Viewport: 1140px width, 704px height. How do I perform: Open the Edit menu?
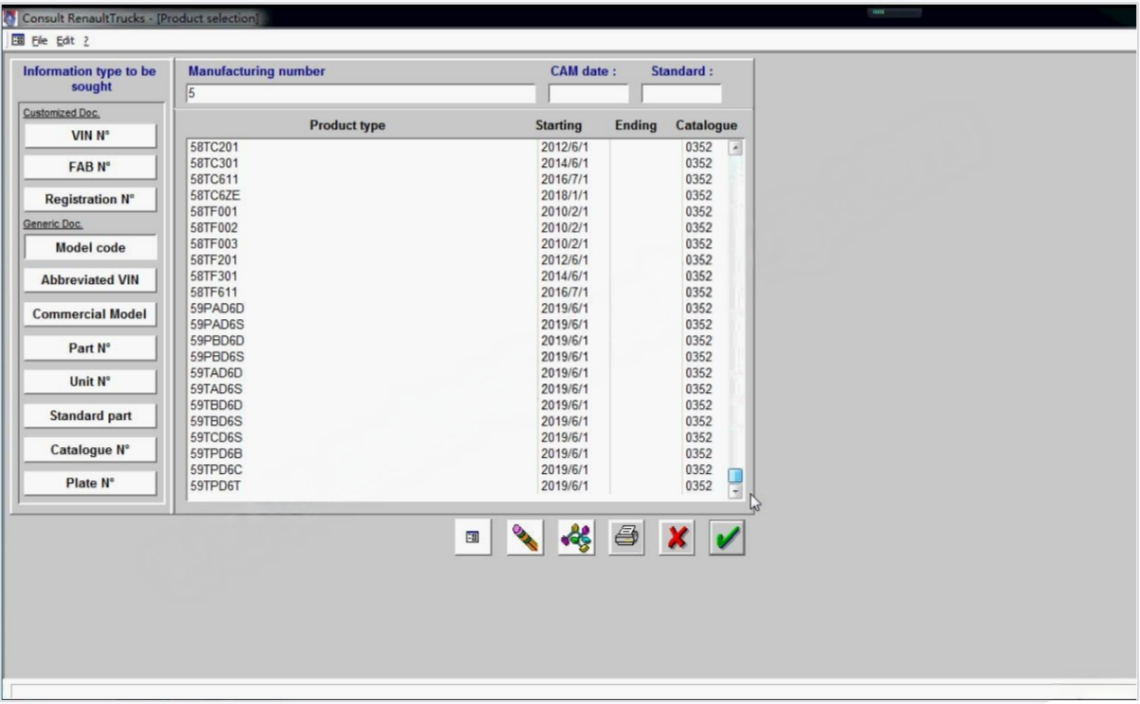click(x=65, y=41)
